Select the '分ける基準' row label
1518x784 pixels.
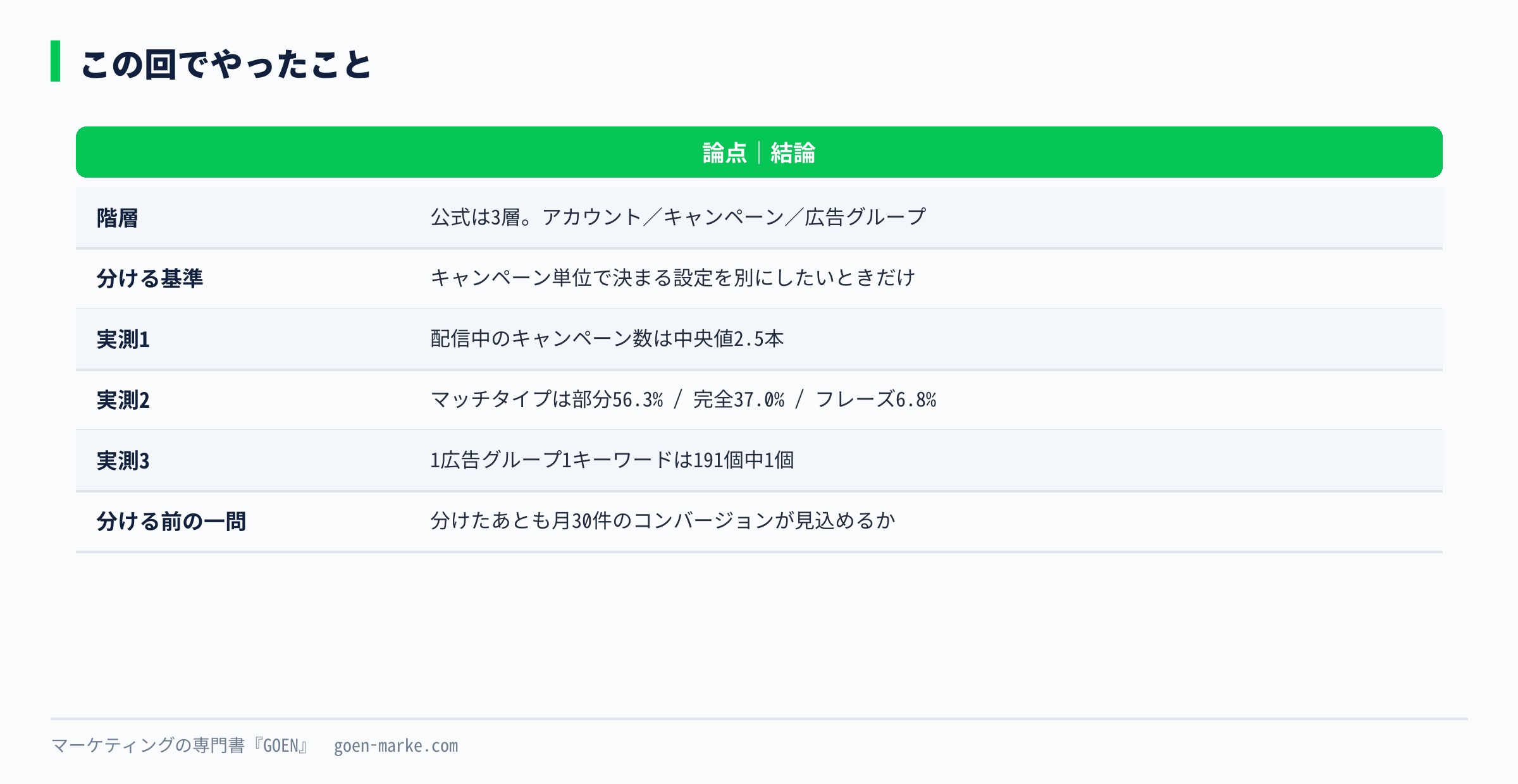coord(149,279)
